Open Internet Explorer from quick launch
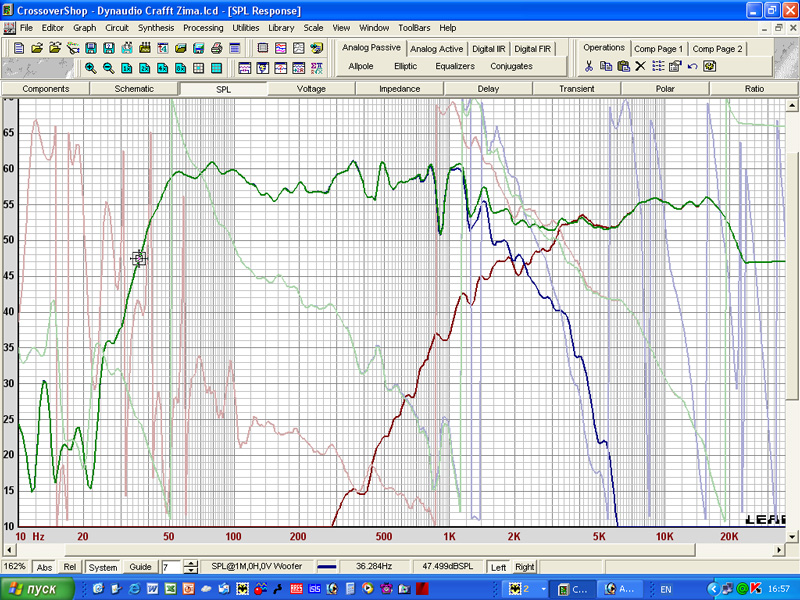 134,589
